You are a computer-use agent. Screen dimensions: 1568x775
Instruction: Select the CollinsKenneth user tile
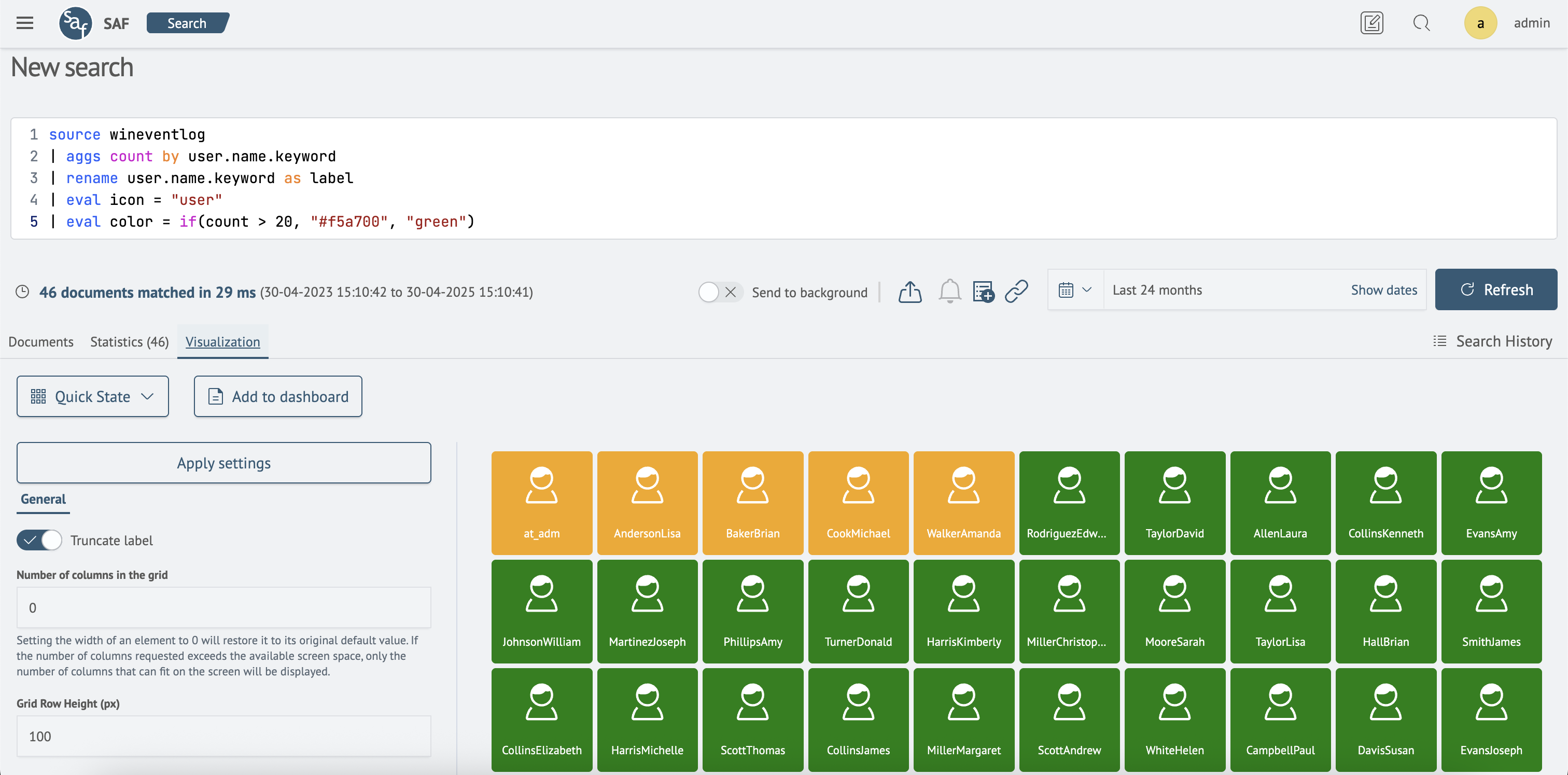pyautogui.click(x=1386, y=503)
